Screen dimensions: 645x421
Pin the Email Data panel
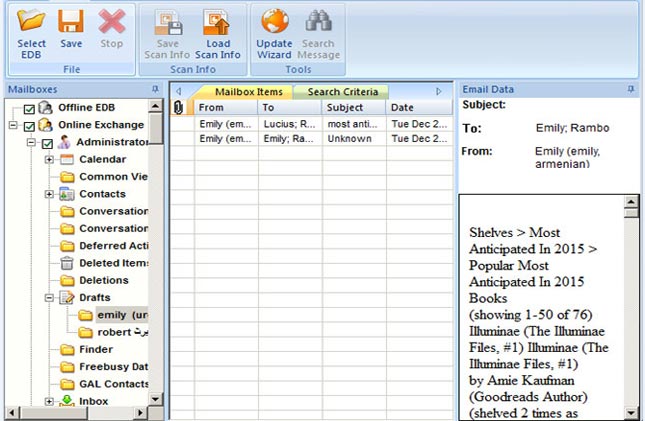pyautogui.click(x=631, y=89)
